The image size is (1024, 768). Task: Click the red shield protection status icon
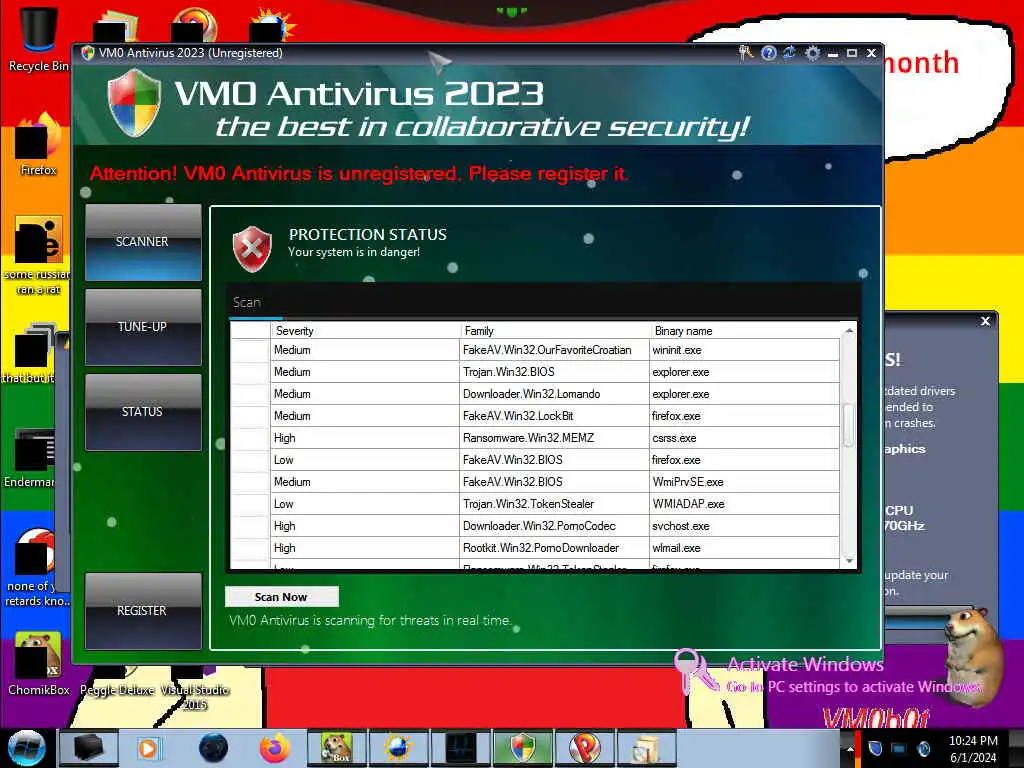(251, 248)
